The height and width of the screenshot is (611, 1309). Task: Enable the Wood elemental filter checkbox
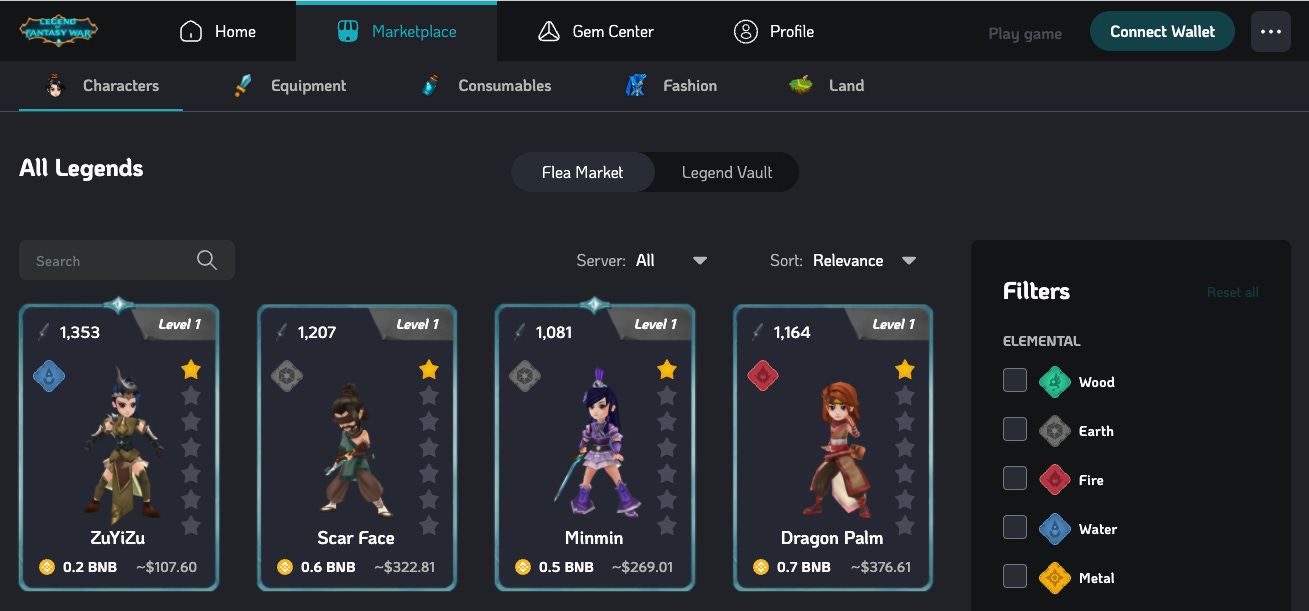[x=1015, y=381]
